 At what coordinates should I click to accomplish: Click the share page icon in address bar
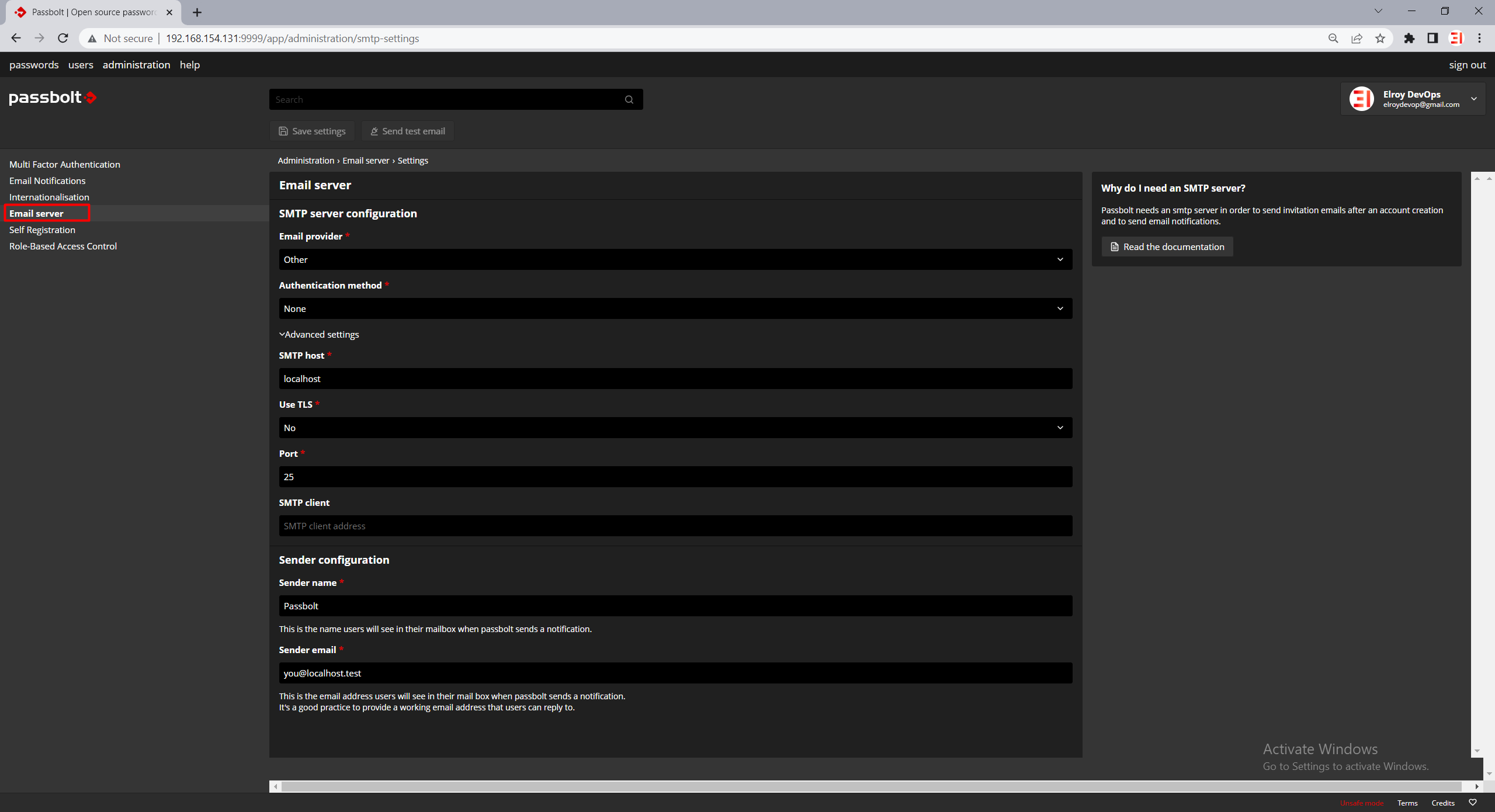point(1357,39)
